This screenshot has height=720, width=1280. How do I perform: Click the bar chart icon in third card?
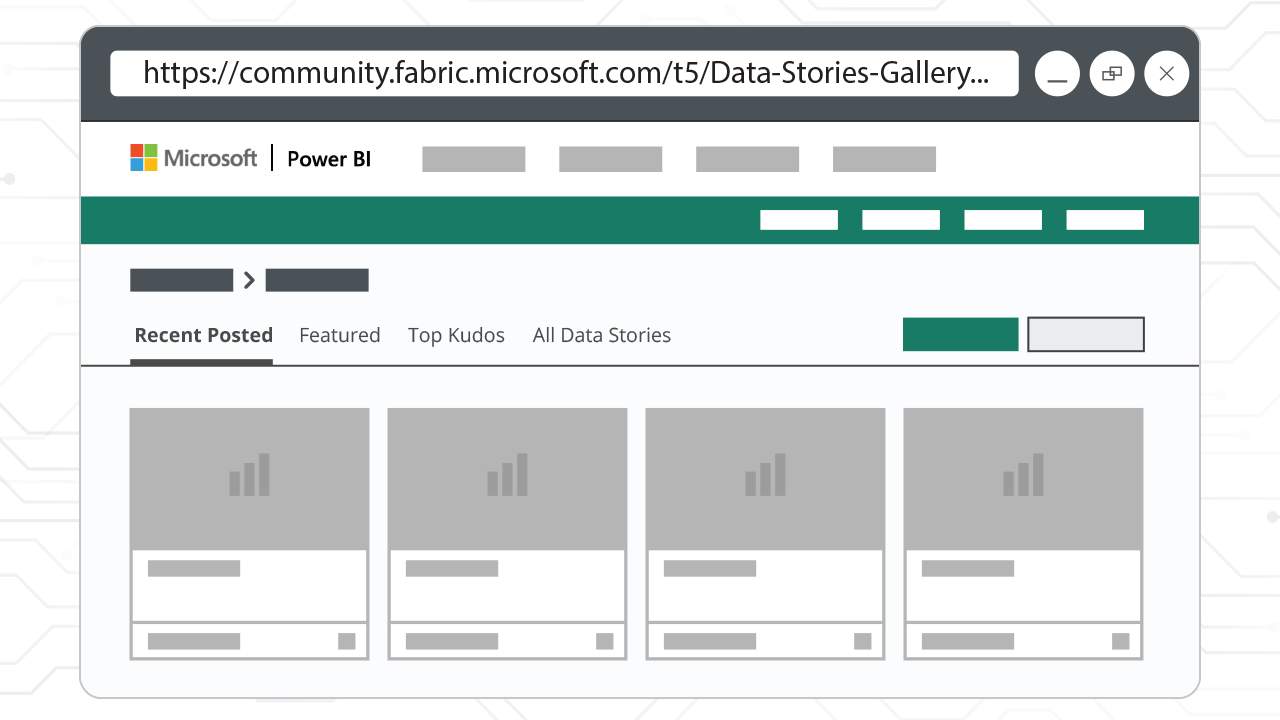765,475
